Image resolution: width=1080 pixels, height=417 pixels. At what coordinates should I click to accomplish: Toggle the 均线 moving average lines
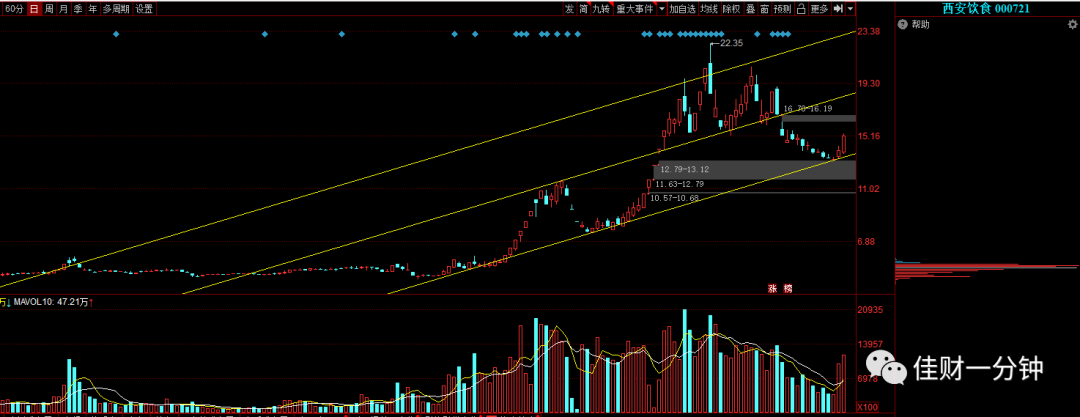(709, 9)
